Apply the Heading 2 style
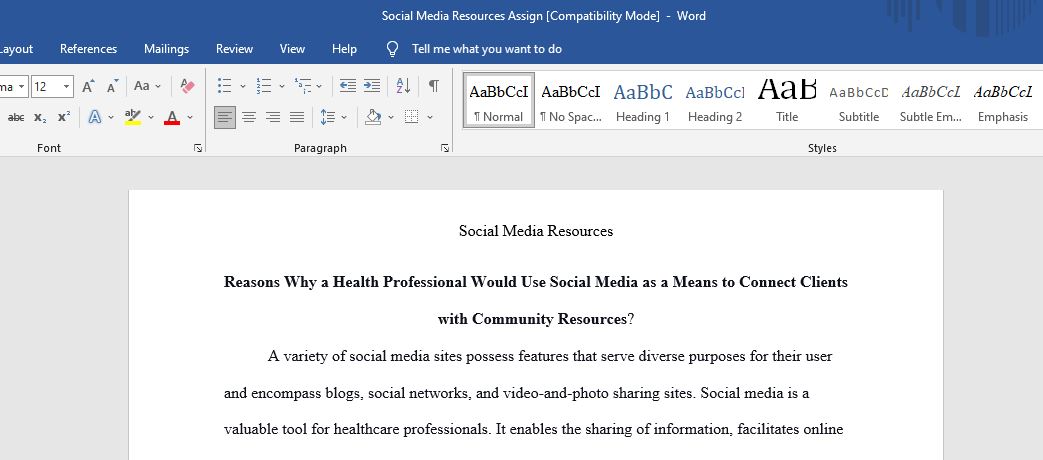The width and height of the screenshot is (1043, 460). [x=714, y=100]
